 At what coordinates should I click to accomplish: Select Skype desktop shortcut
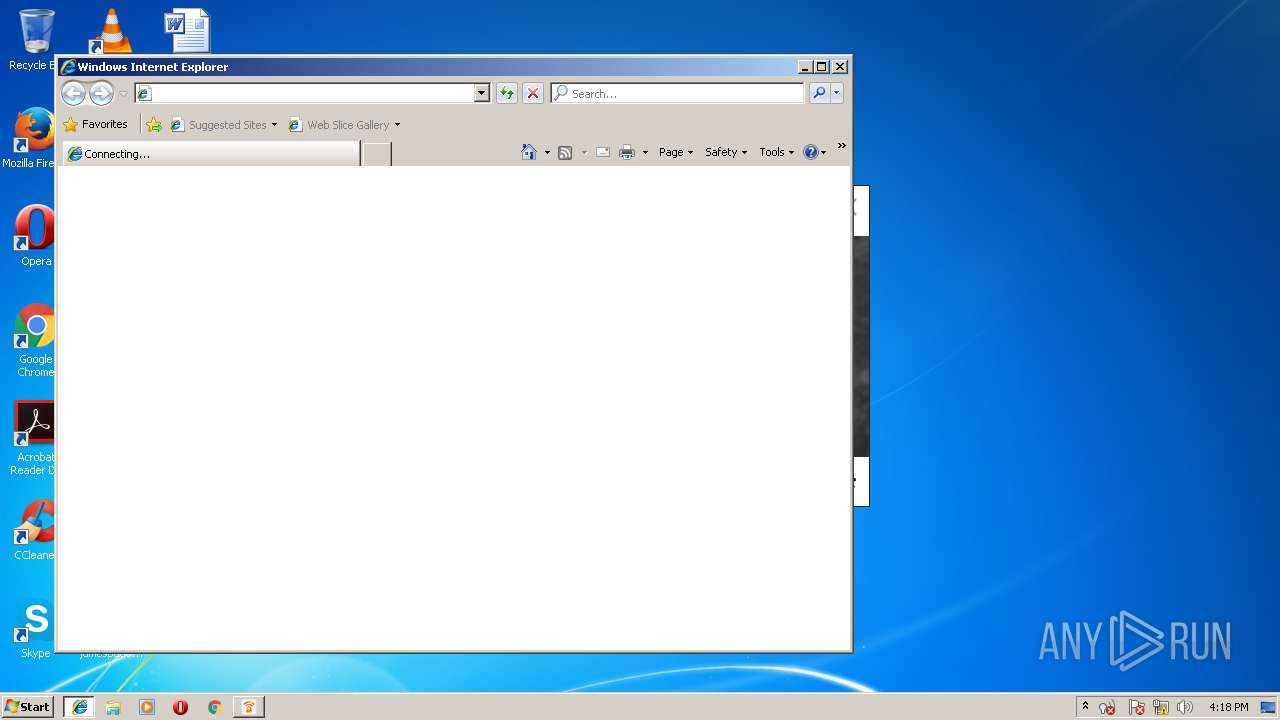(35, 628)
